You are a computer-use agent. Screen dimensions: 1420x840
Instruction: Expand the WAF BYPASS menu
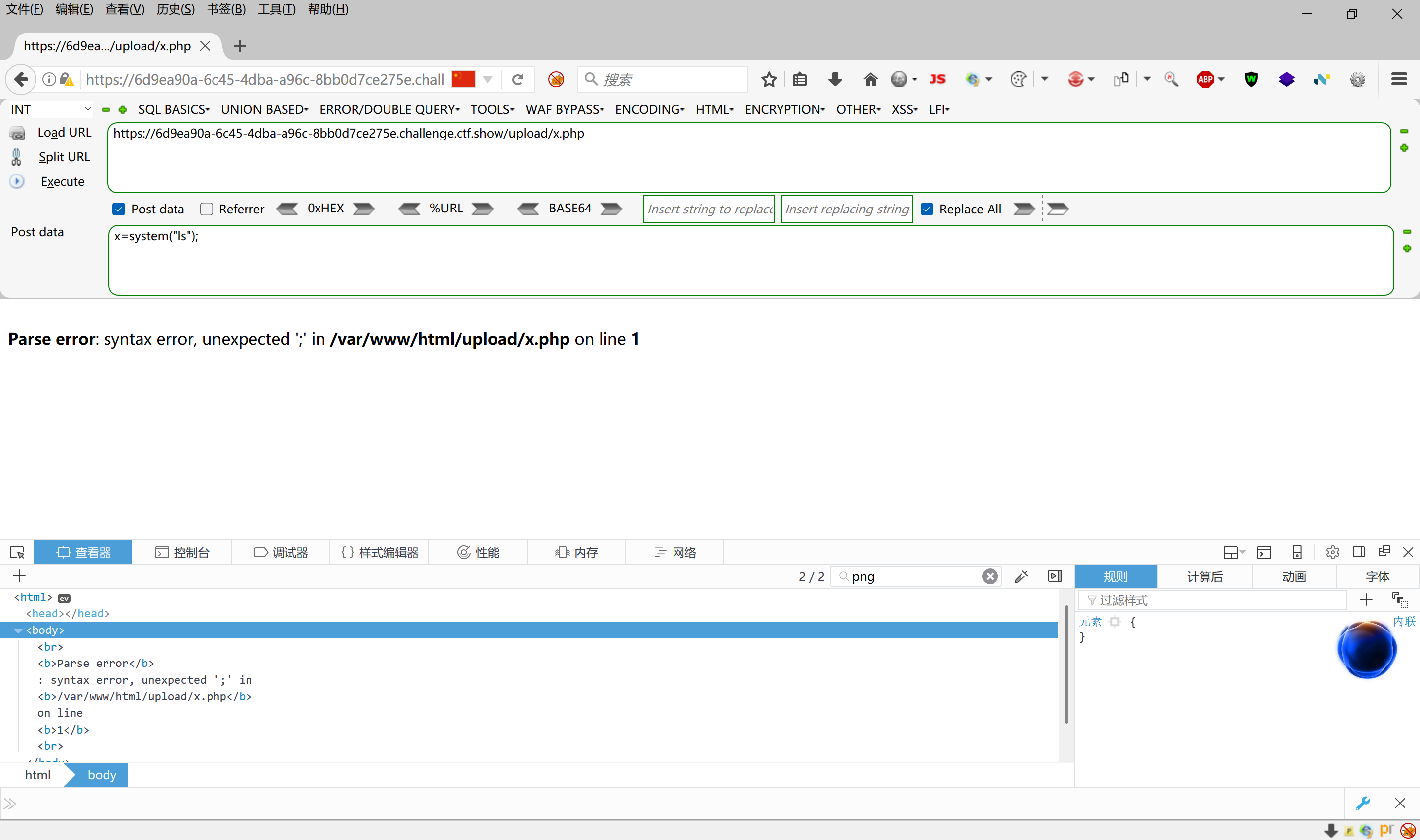[x=564, y=109]
